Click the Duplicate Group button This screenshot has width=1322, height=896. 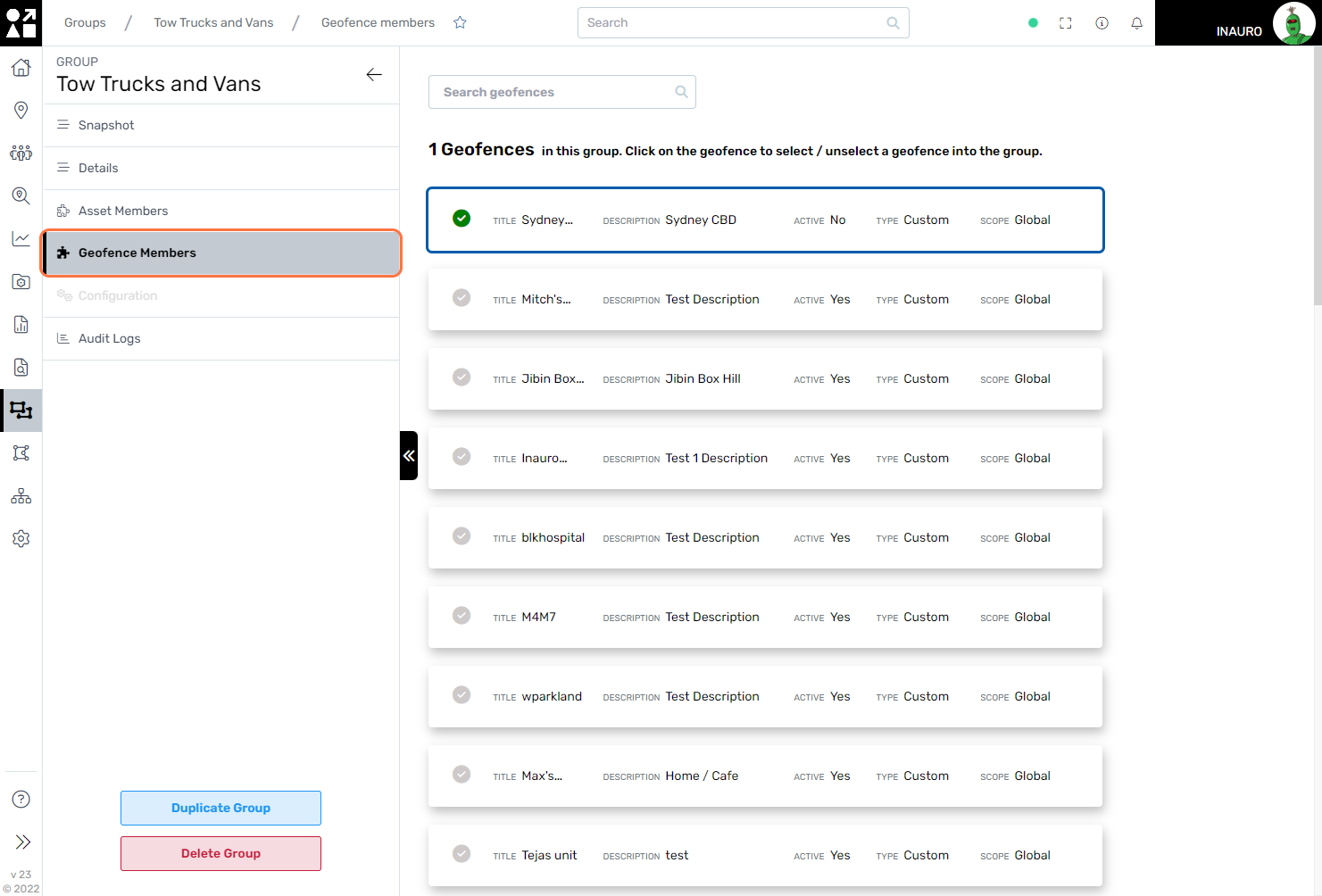point(220,808)
